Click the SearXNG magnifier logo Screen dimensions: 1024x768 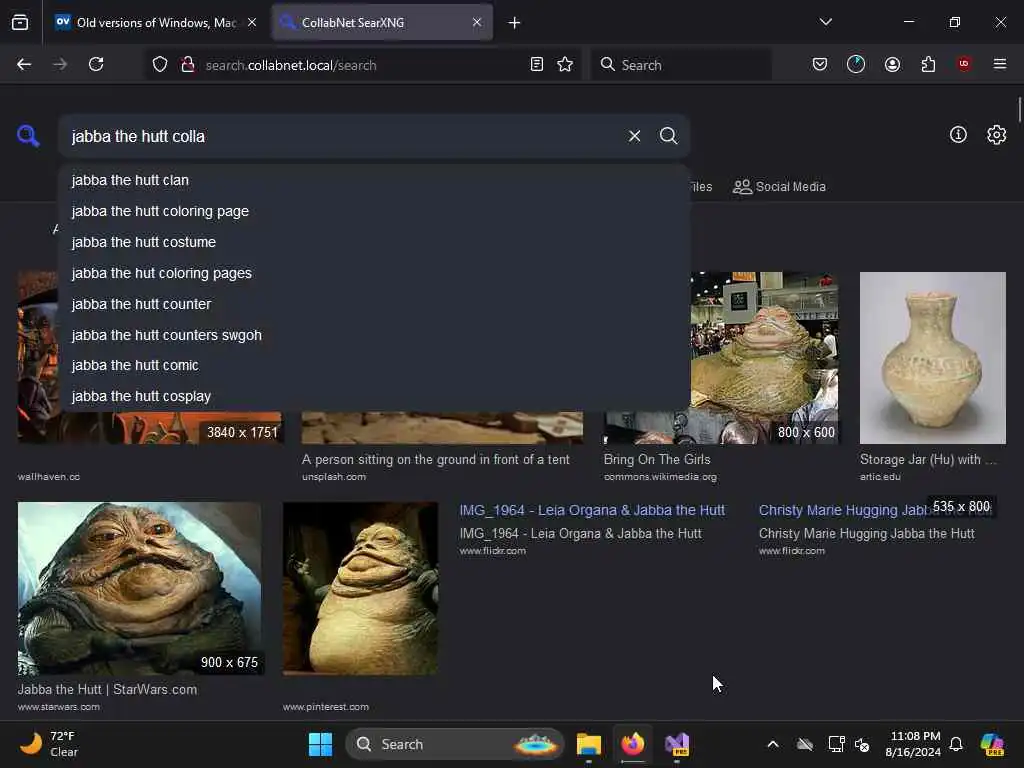(x=28, y=136)
